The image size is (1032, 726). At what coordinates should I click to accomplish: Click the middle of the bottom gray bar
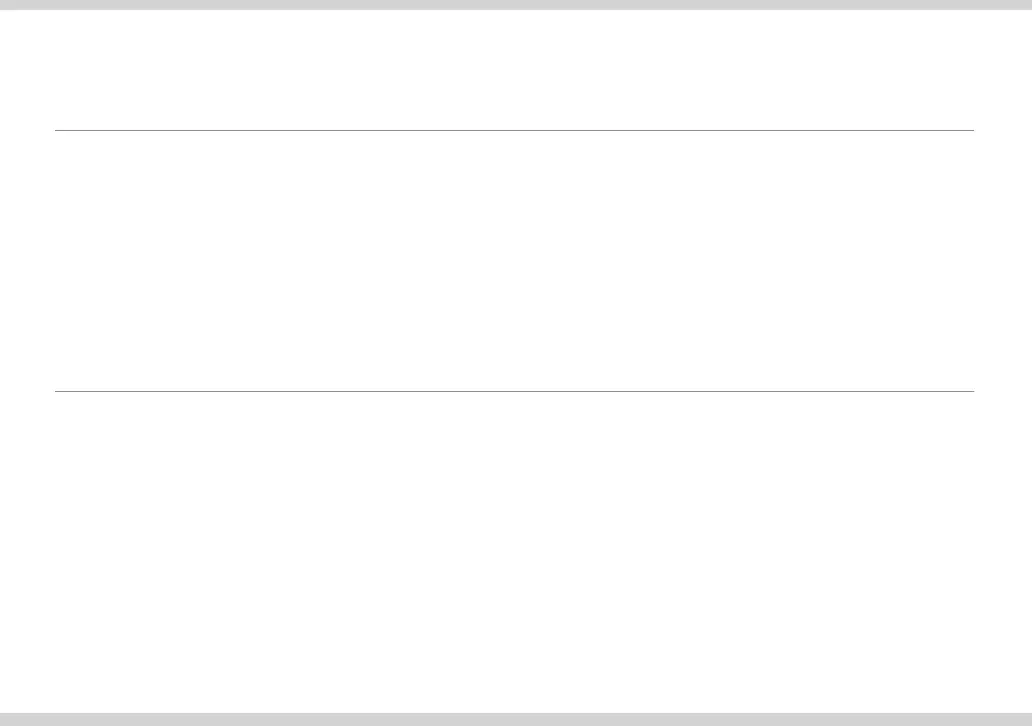tap(516, 719)
